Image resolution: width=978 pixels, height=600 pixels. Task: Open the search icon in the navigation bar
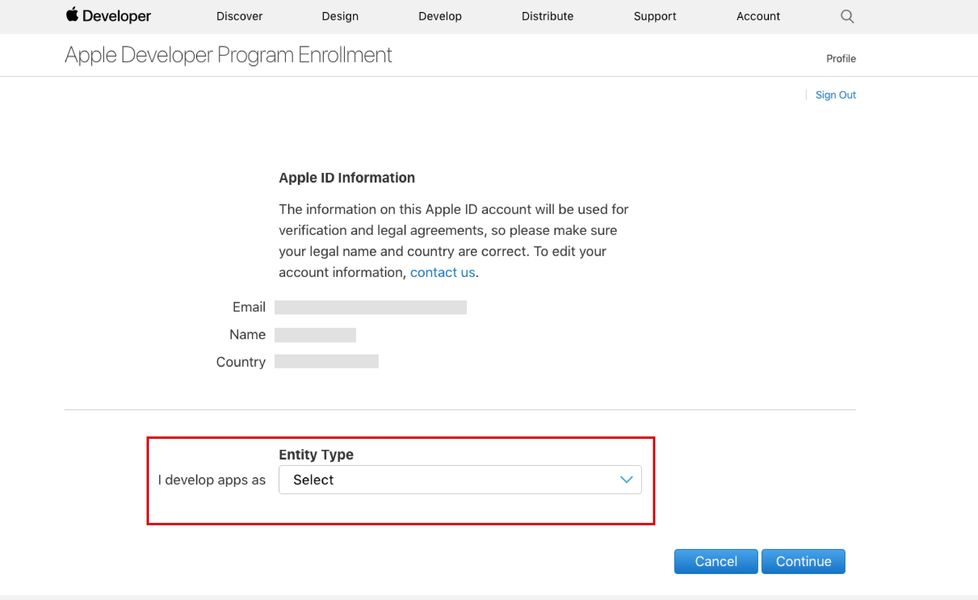pos(846,16)
